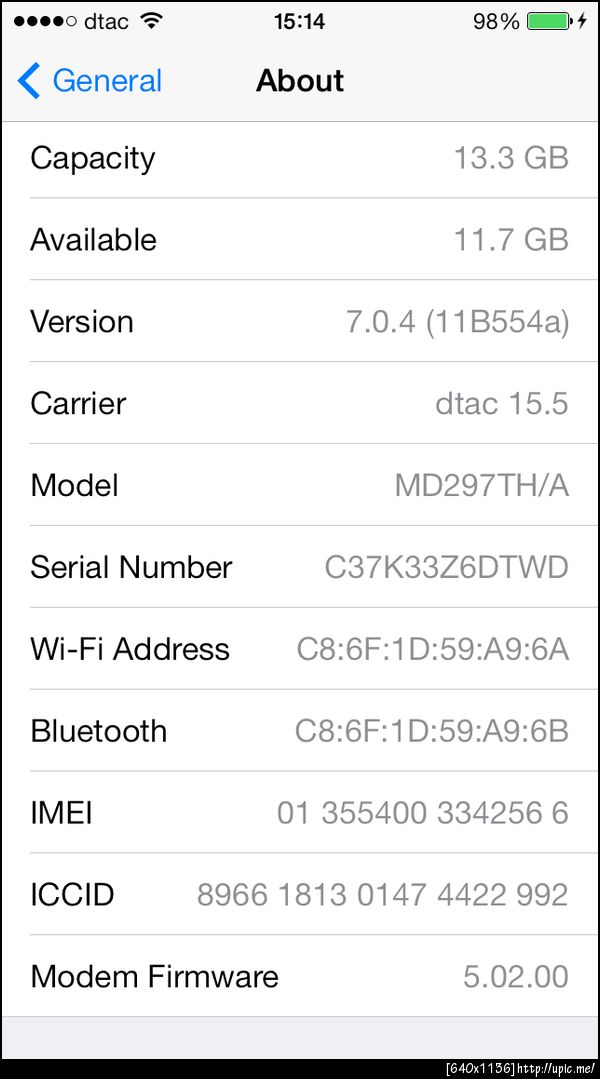The image size is (600, 1079).
Task: Tap the 15:14 status bar clock
Action: click(x=299, y=21)
